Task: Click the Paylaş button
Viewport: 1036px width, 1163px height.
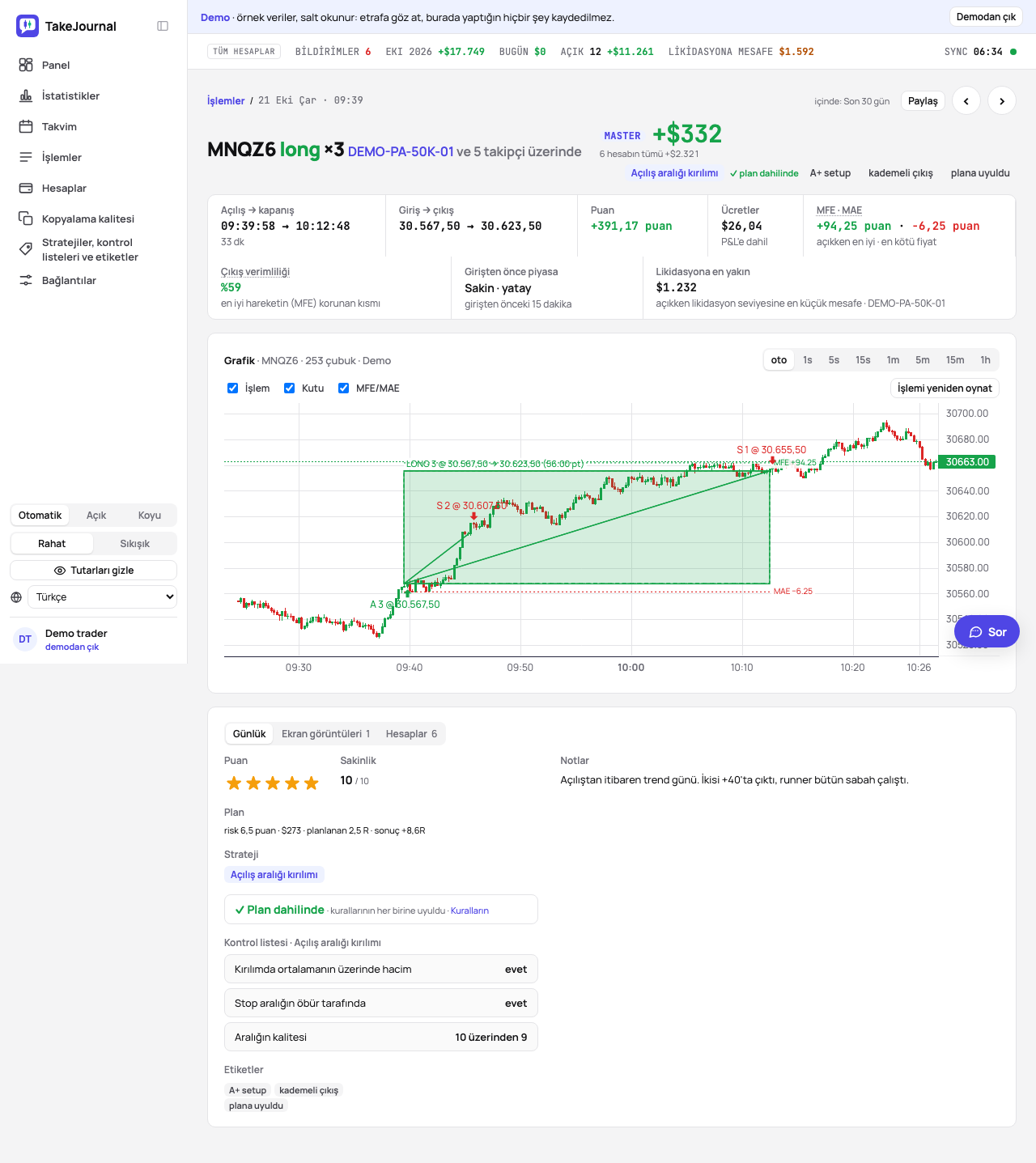Action: (923, 101)
